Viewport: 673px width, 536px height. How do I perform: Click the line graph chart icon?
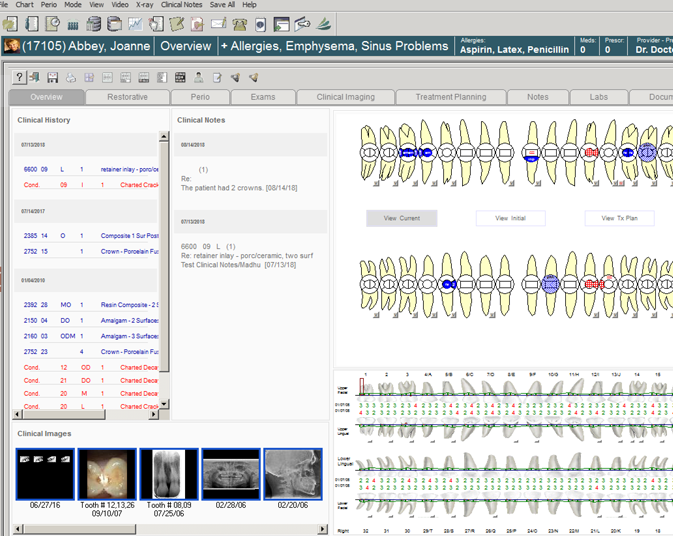click(x=134, y=24)
